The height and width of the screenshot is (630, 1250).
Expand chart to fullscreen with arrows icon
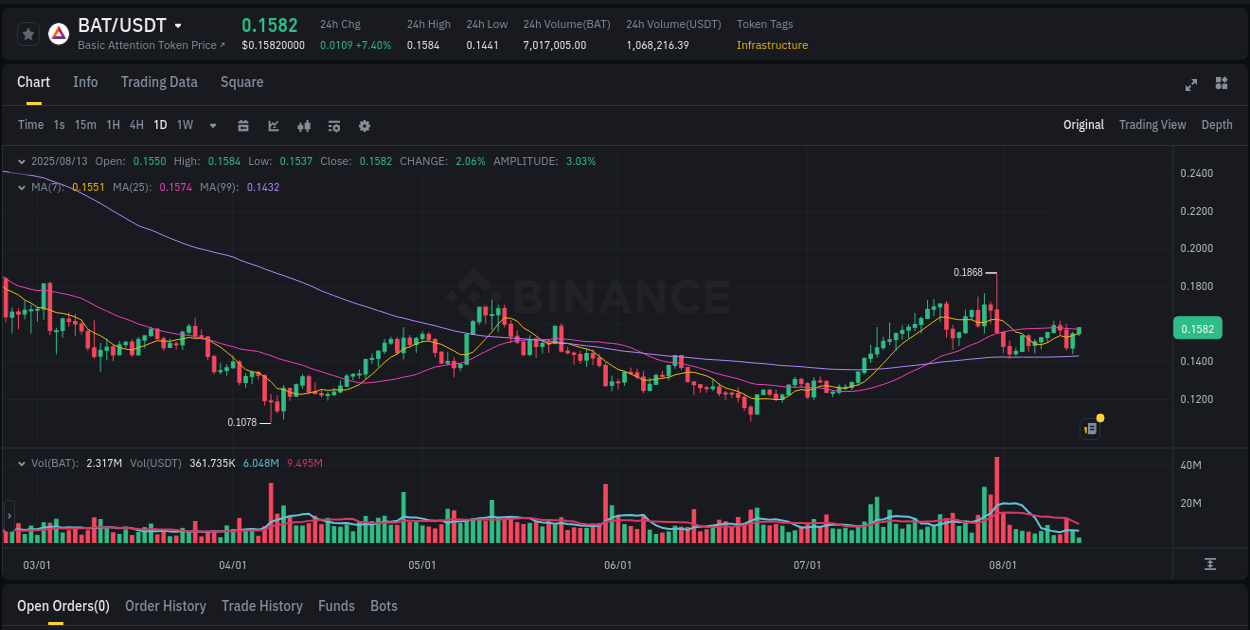point(1191,85)
